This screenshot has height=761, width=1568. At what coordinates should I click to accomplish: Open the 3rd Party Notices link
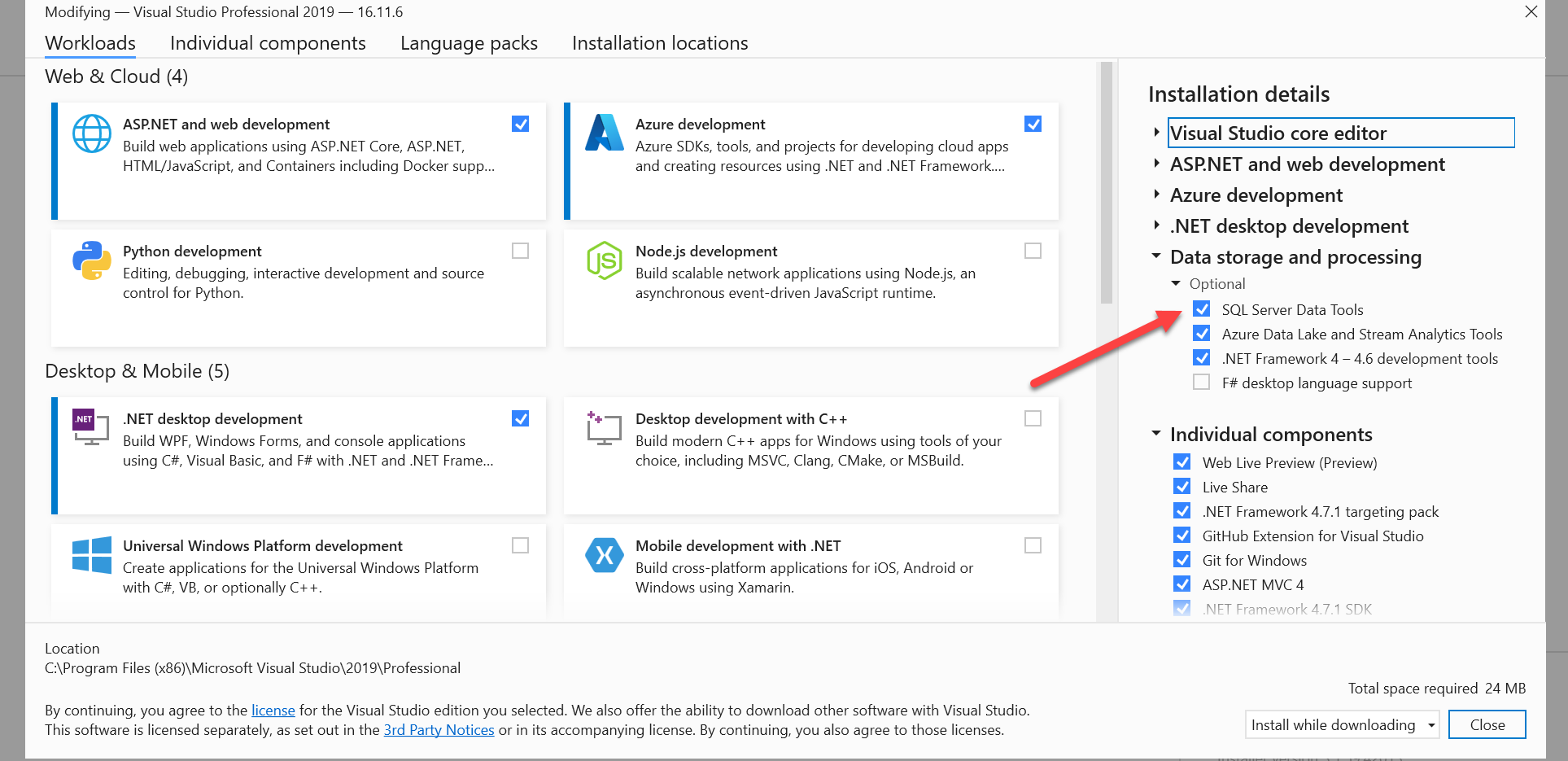pyautogui.click(x=439, y=730)
